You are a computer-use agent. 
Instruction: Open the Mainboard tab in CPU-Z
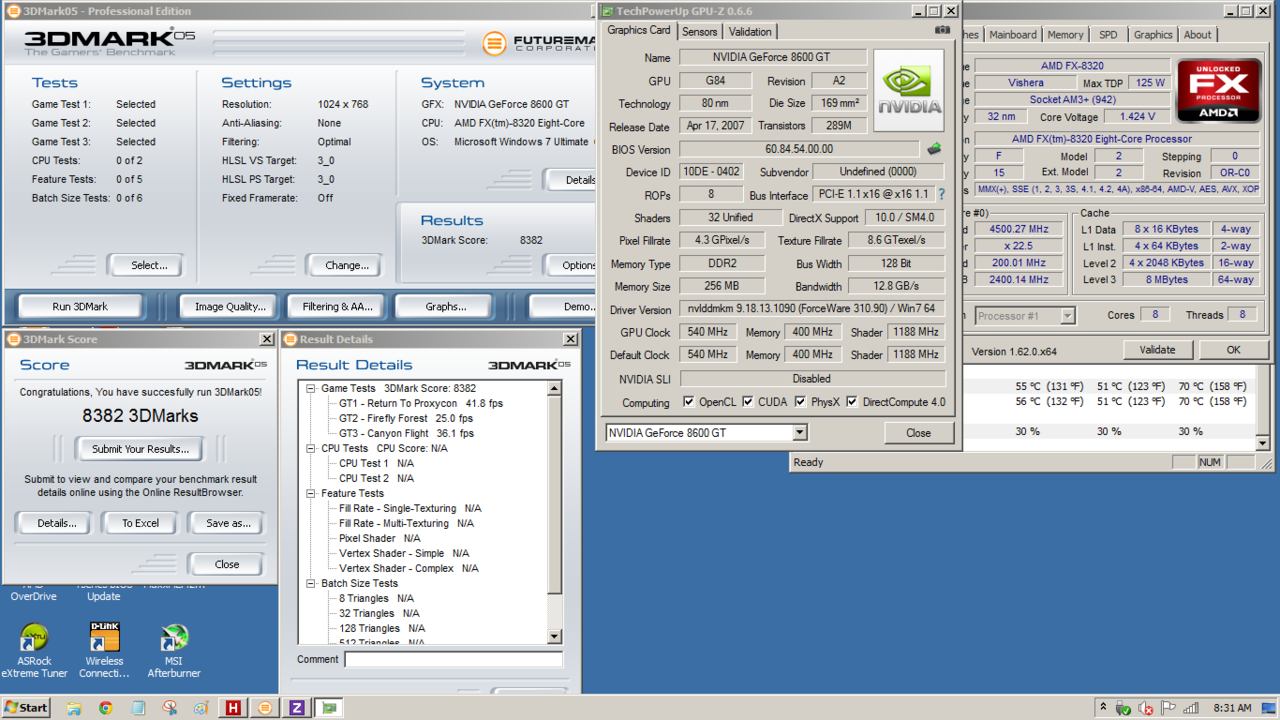[1013, 34]
